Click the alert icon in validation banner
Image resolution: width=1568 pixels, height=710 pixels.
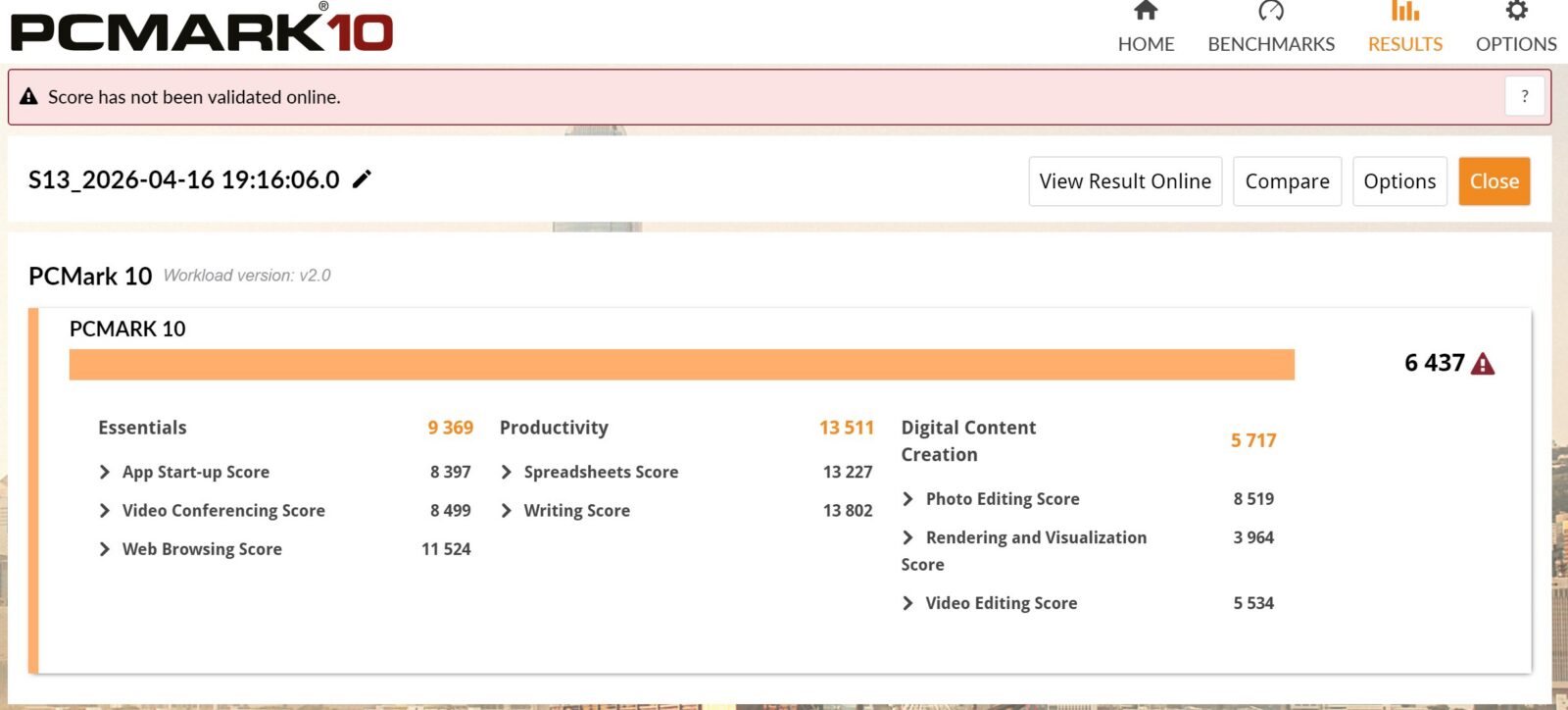pyautogui.click(x=28, y=97)
